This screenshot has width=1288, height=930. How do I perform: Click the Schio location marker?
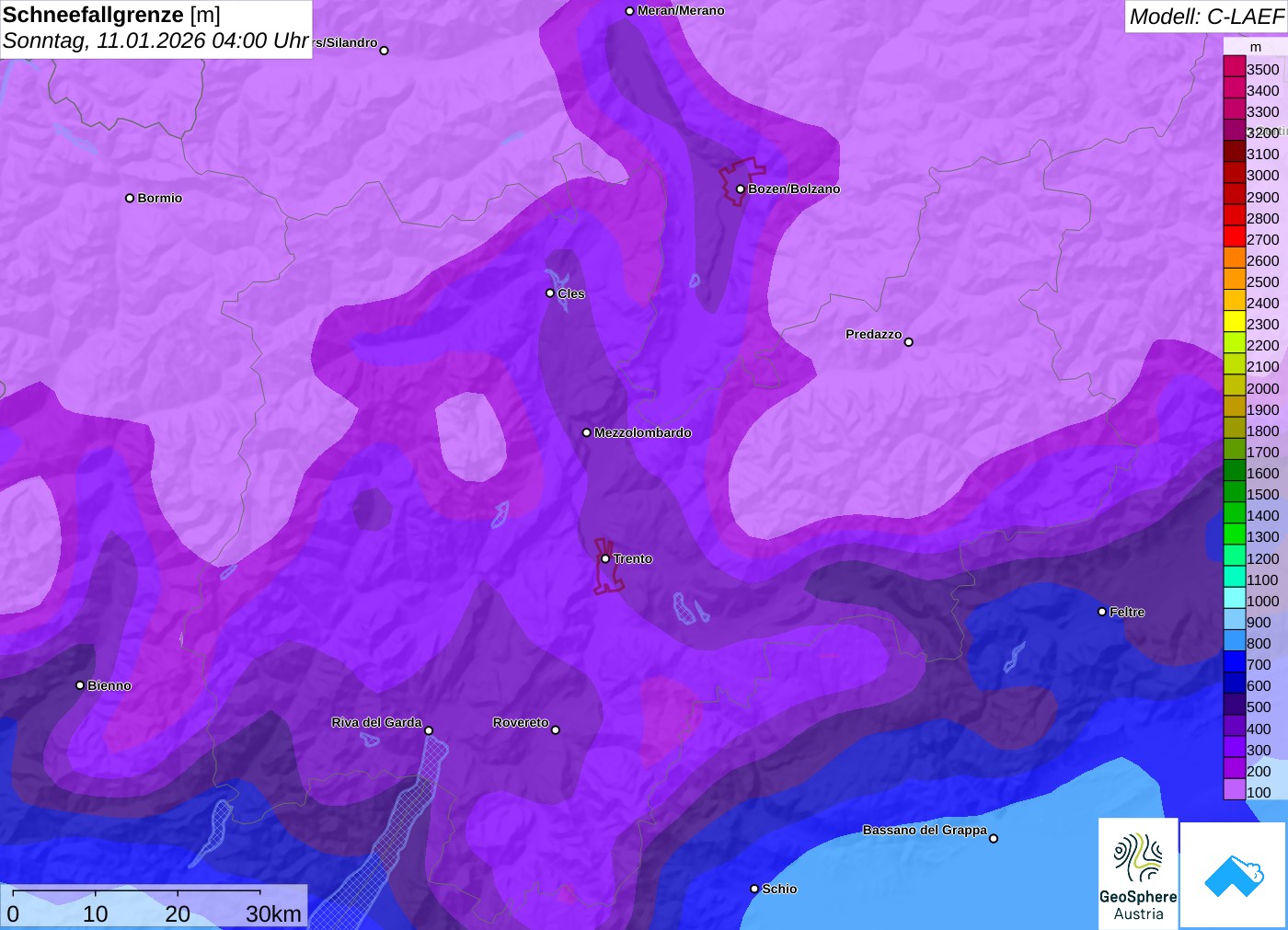point(754,889)
